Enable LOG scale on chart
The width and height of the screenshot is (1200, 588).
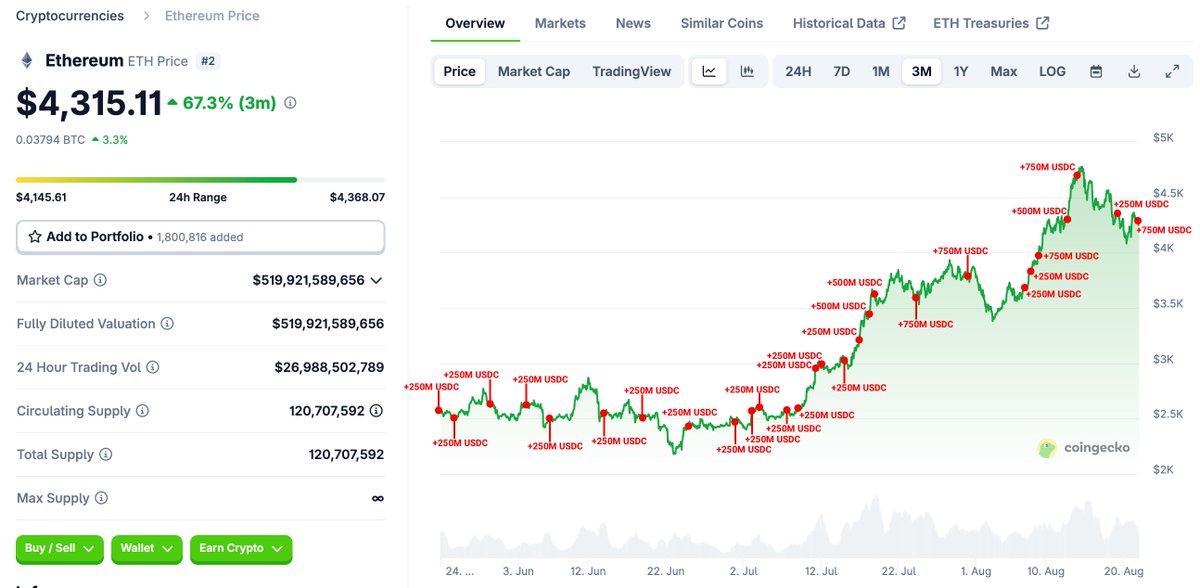pos(1052,71)
